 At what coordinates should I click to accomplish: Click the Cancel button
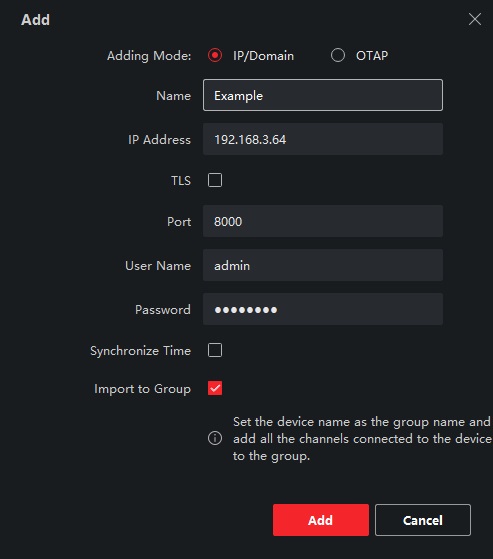click(x=423, y=520)
